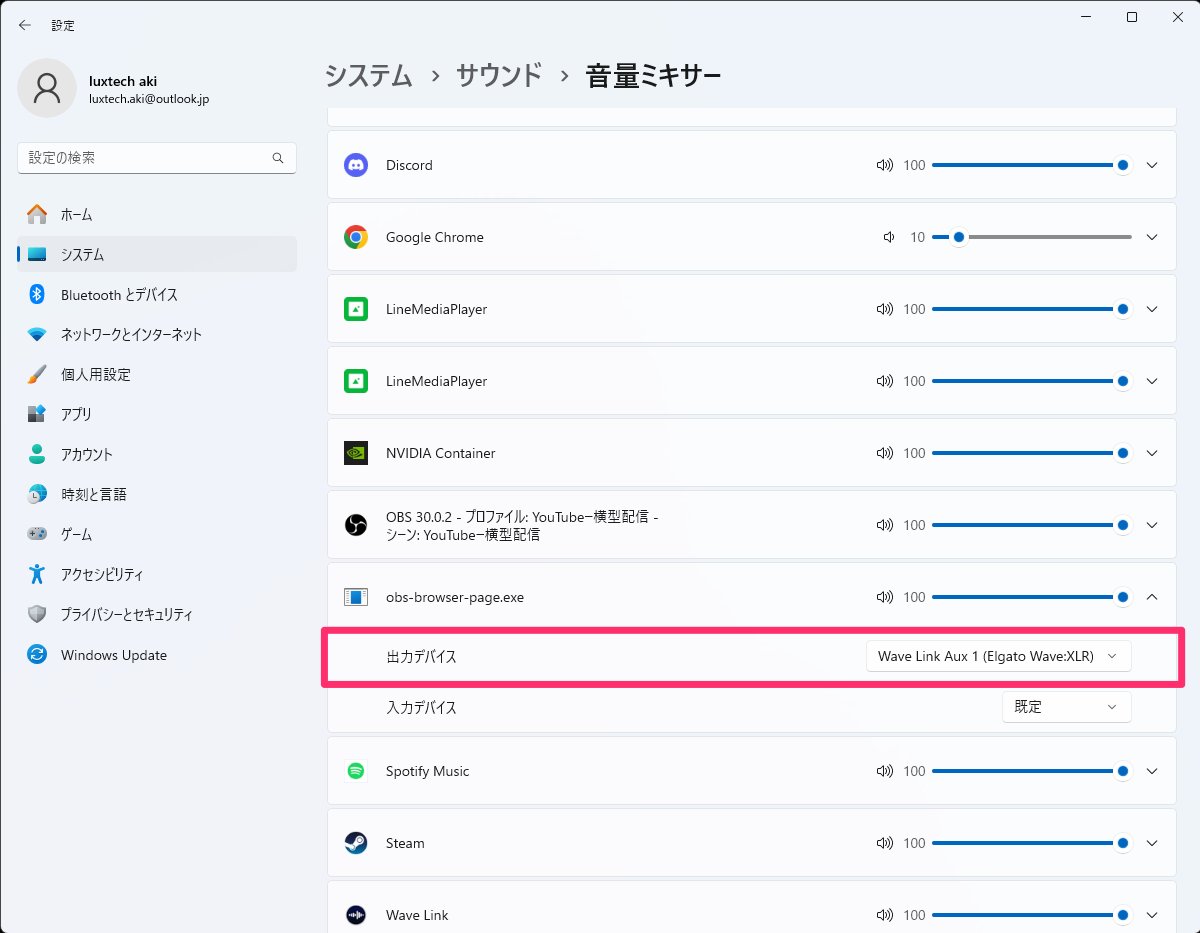Screen dimensions: 1200x933
Task: Expand the NVIDIA Container row
Action: 1152,453
